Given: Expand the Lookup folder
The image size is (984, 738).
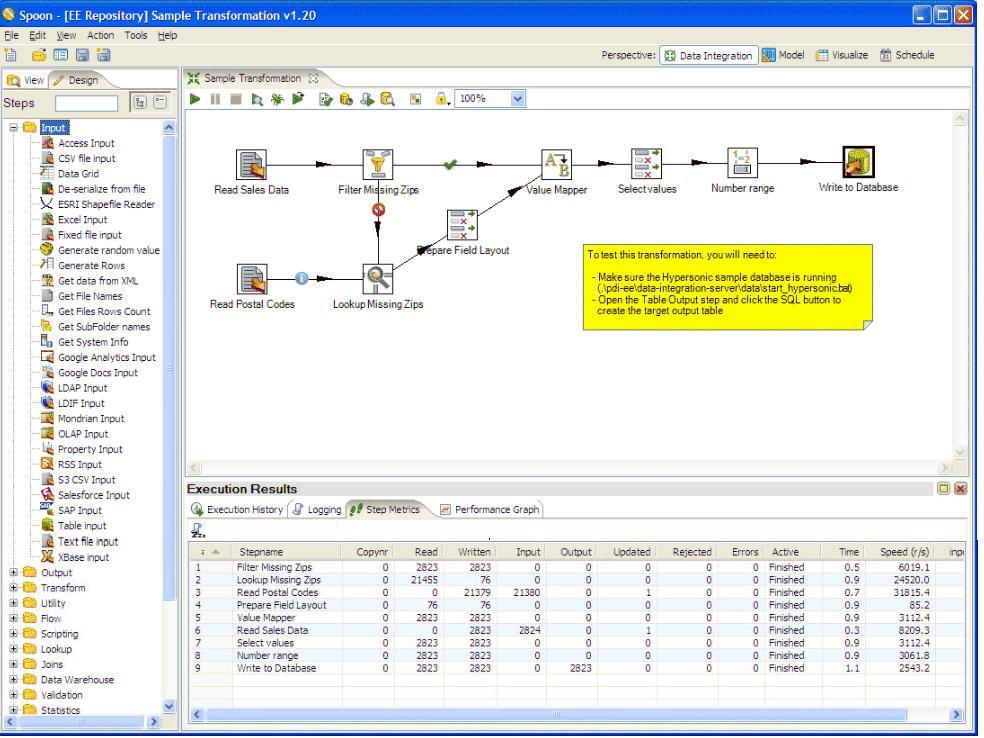Looking at the screenshot, I should coord(13,649).
